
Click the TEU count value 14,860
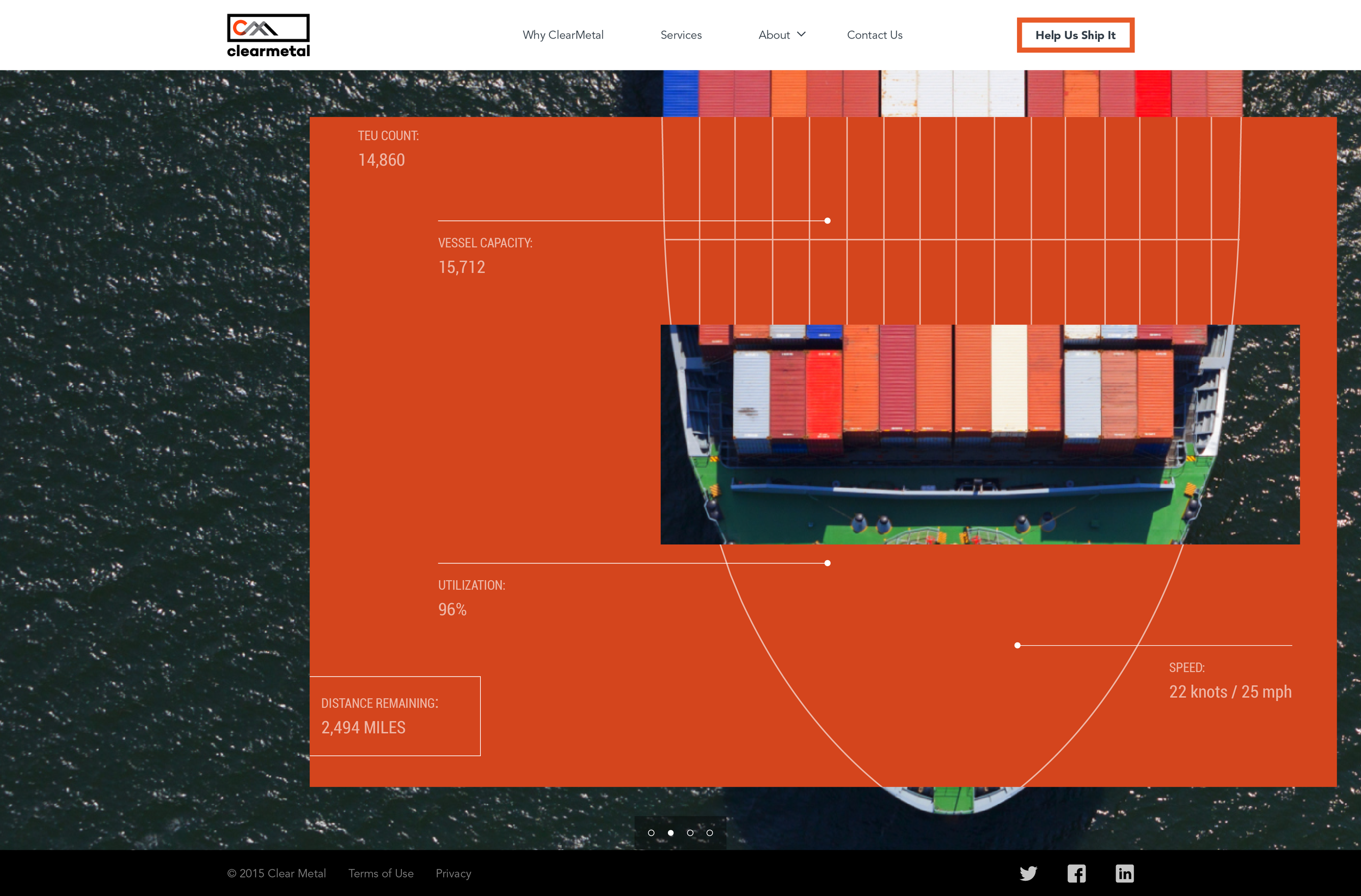coord(382,160)
